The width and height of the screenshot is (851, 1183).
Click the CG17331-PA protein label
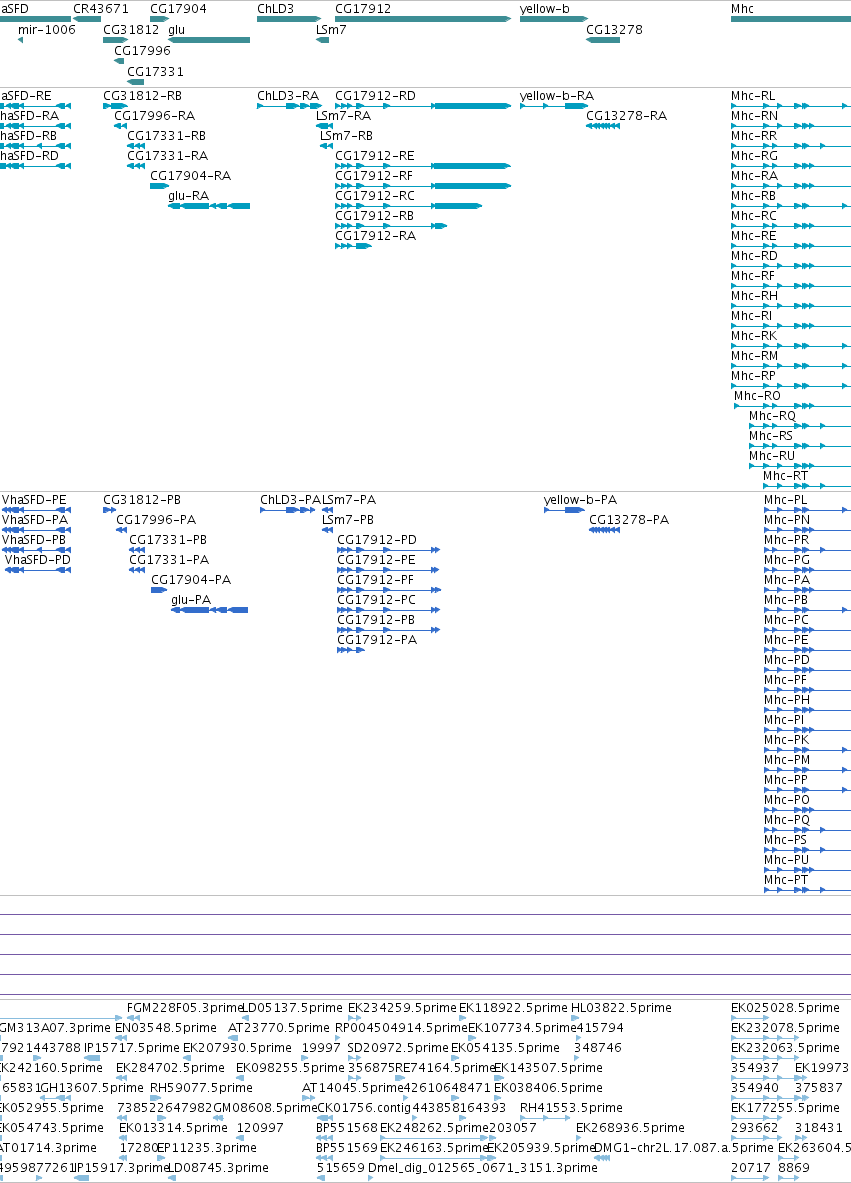pos(169,560)
